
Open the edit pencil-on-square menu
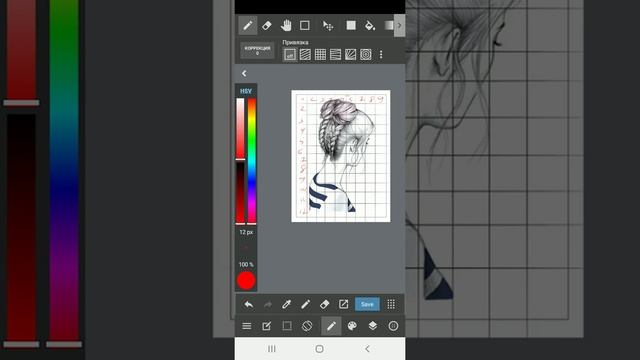(267, 326)
